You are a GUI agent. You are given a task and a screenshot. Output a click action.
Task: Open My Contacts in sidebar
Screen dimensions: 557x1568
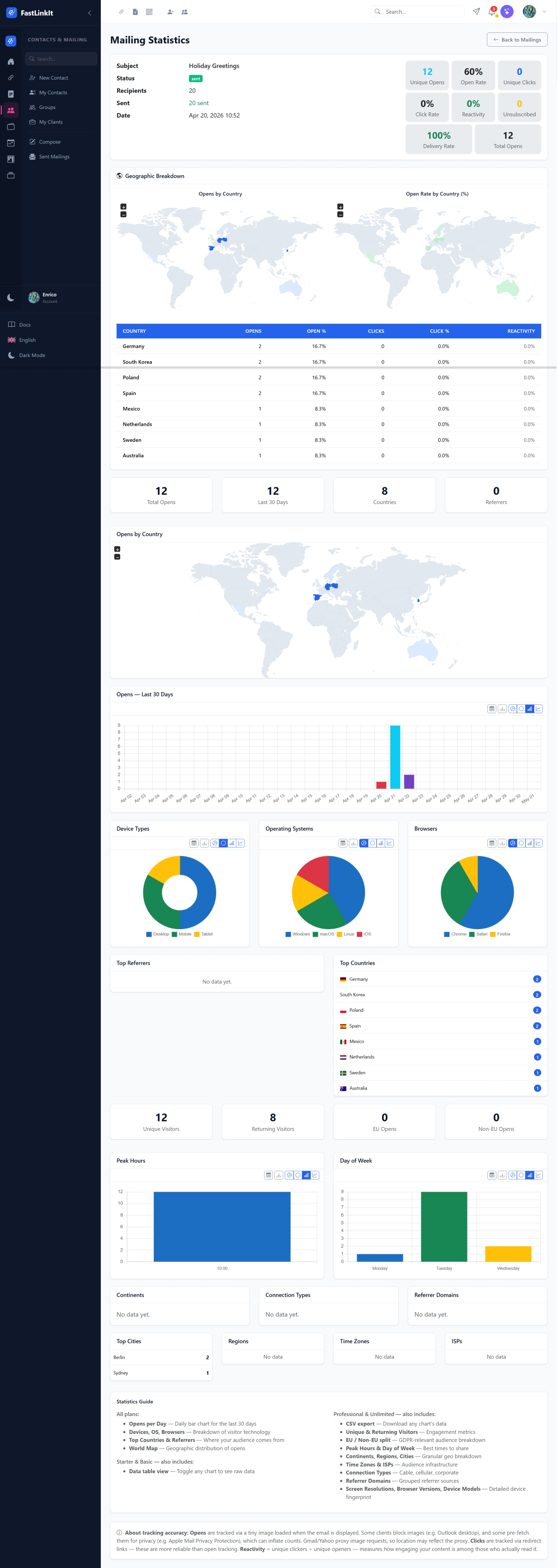pyautogui.click(x=53, y=92)
